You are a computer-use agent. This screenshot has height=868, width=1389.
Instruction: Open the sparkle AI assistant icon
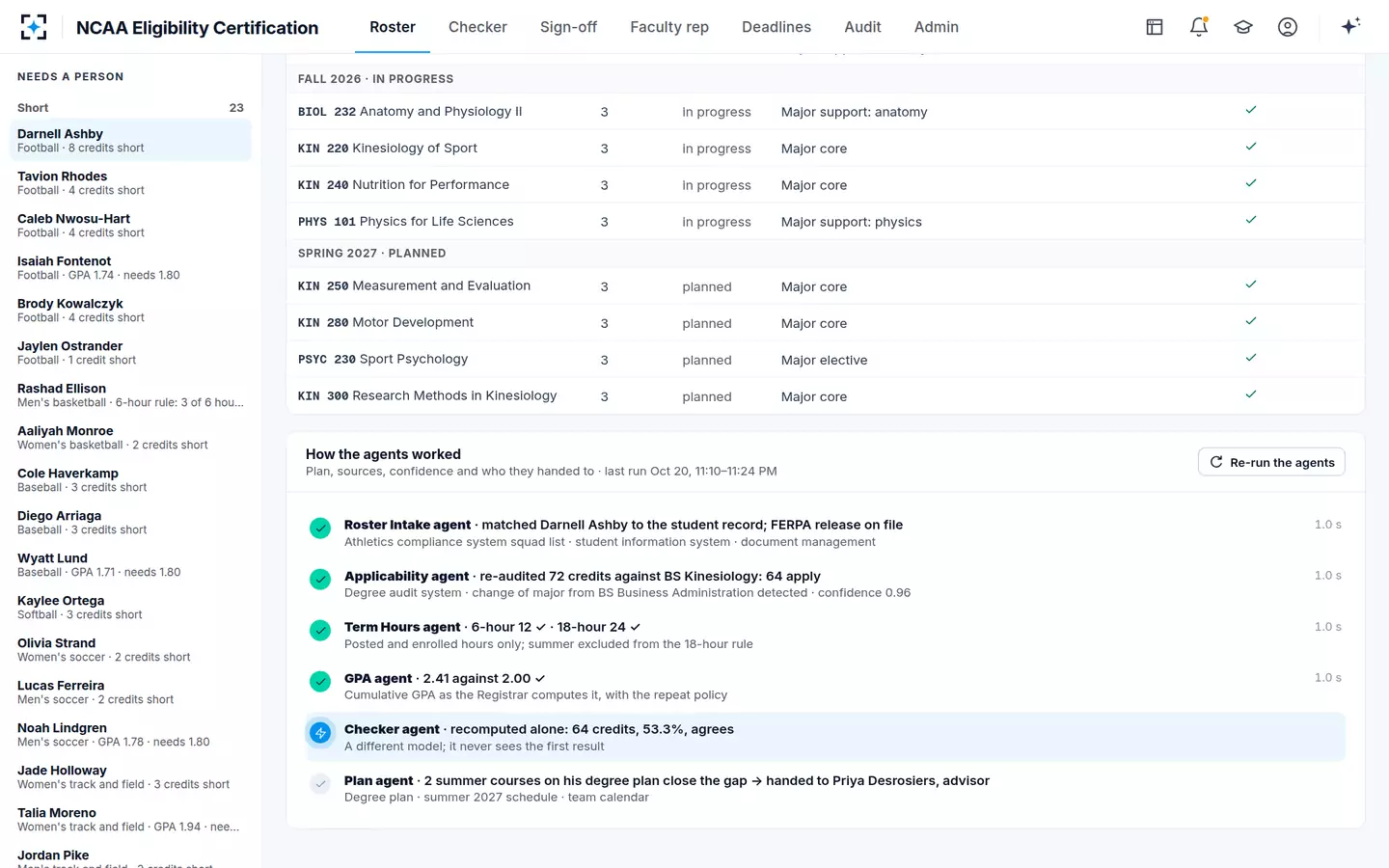(1350, 26)
